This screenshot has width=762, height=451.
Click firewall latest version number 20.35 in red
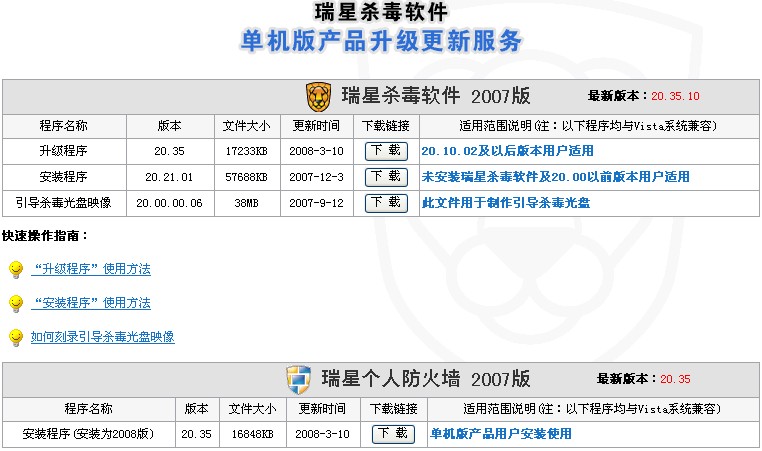675,379
